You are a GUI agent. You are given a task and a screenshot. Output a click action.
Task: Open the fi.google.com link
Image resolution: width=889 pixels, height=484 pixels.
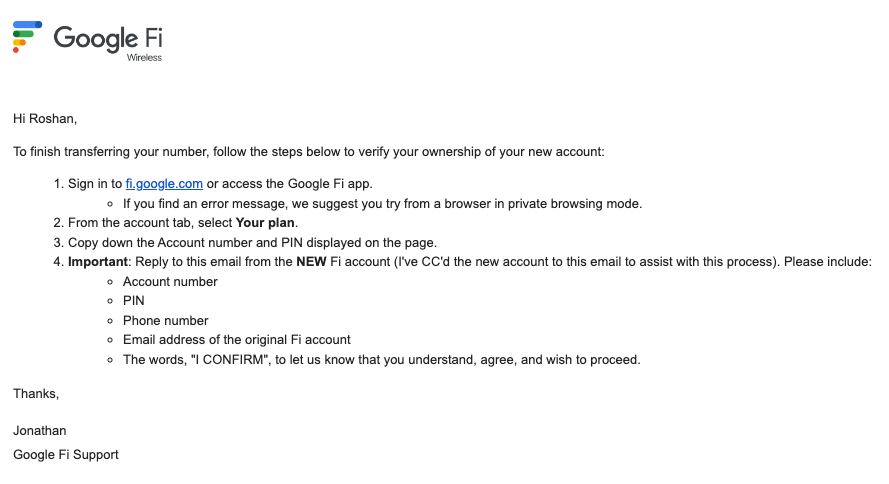click(x=164, y=184)
